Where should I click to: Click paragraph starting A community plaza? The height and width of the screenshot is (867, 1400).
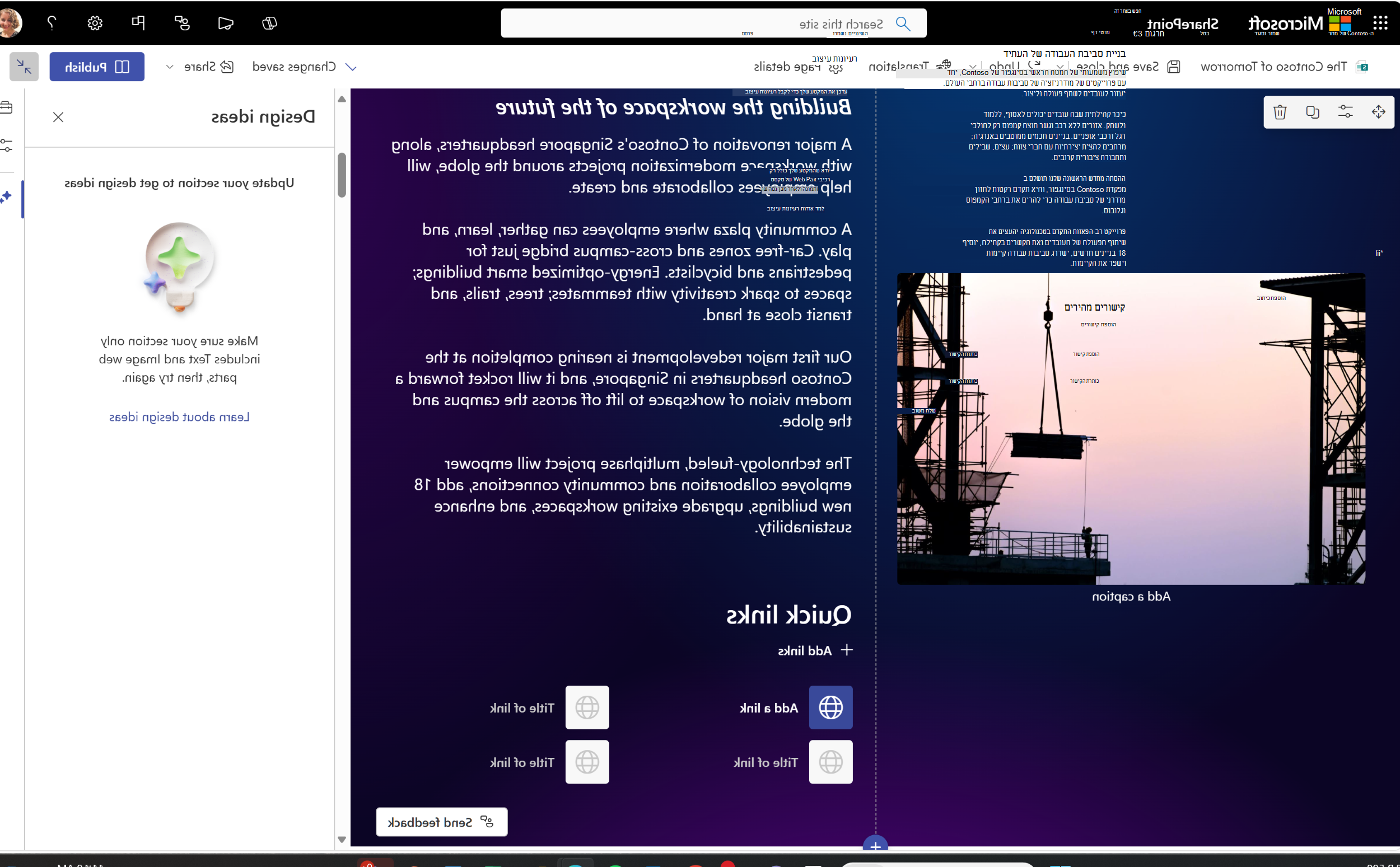pyautogui.click(x=632, y=272)
